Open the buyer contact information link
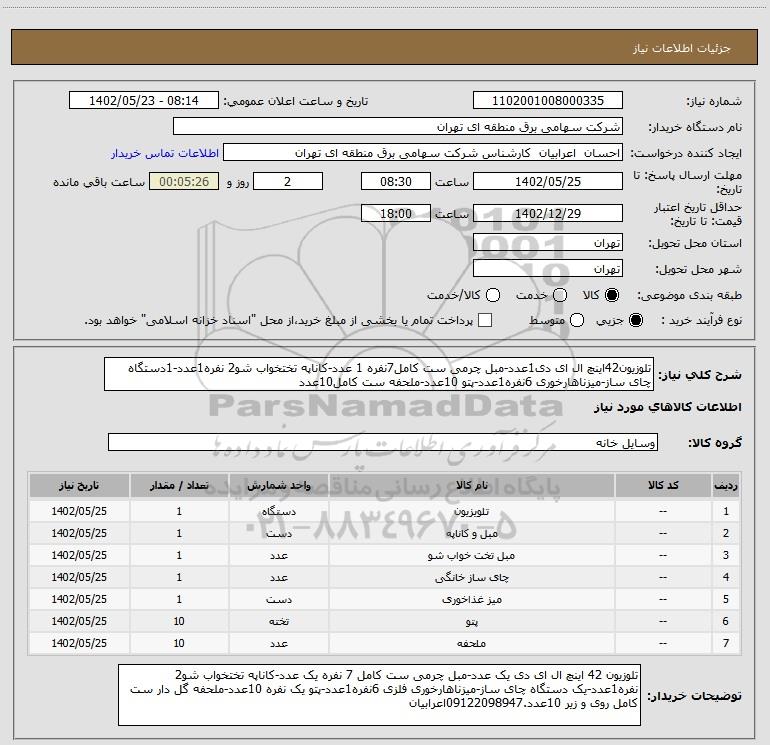 (x=165, y=153)
